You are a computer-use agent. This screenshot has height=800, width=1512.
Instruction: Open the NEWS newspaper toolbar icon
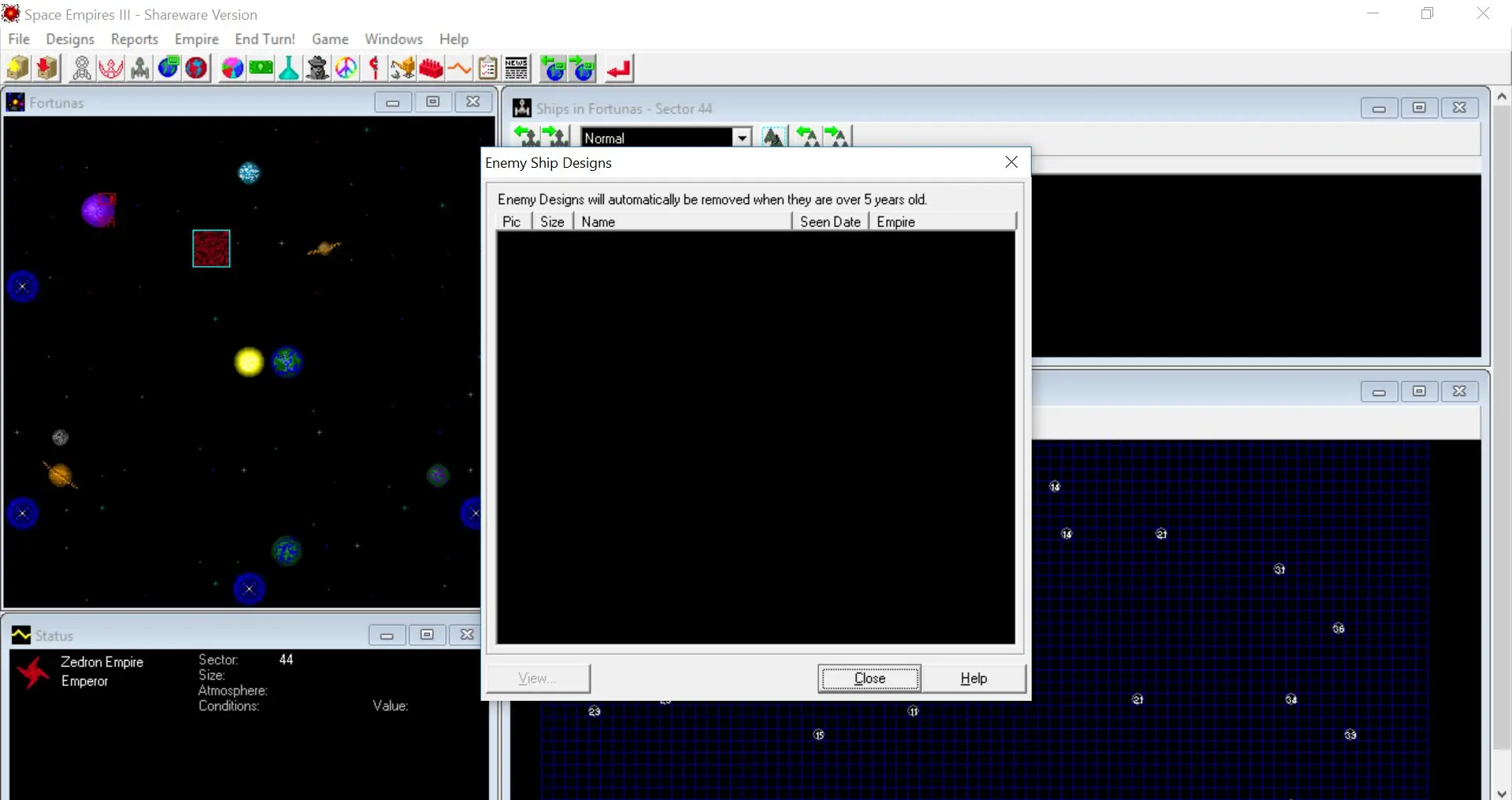coord(517,69)
